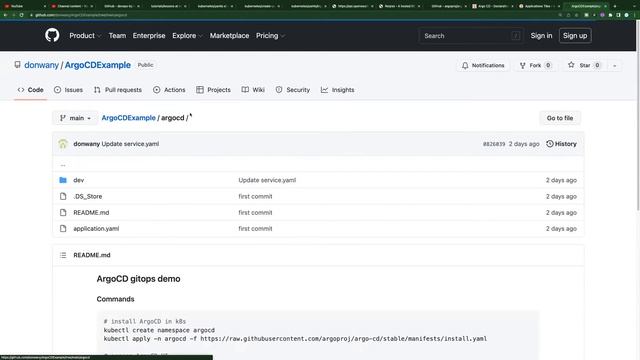Open the dev folder link
This screenshot has width=640, height=360.
click(78, 180)
